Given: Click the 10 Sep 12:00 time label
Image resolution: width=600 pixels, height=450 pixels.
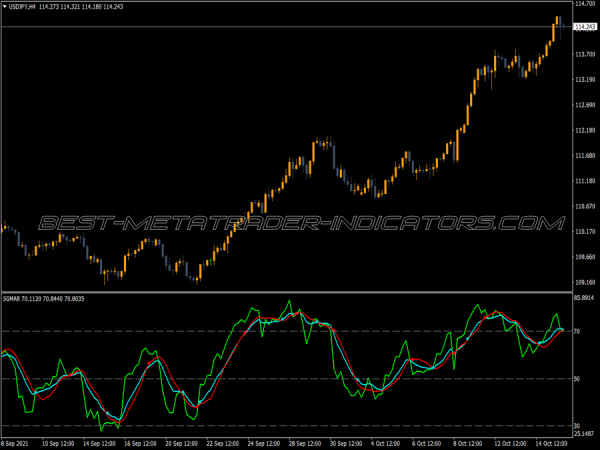Looking at the screenshot, I should click(x=58, y=444).
